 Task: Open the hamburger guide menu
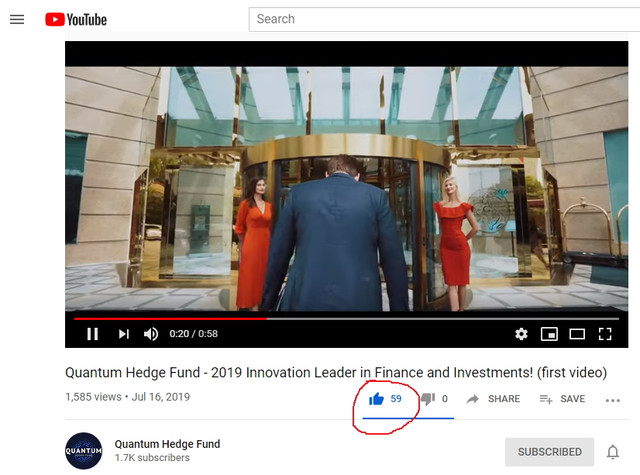pyautogui.click(x=17, y=19)
